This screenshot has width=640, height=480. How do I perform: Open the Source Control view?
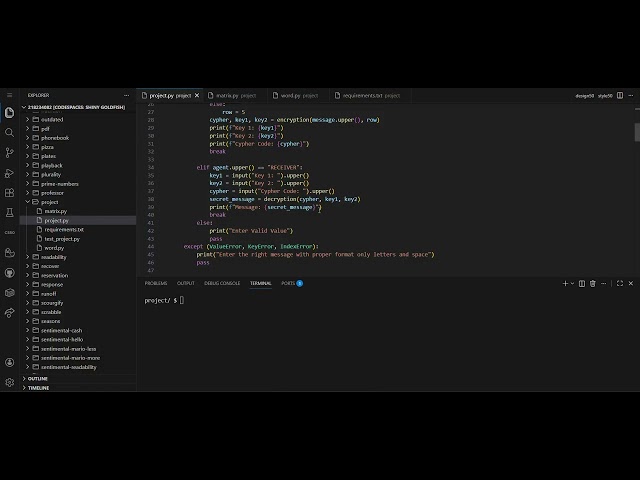(x=9, y=153)
